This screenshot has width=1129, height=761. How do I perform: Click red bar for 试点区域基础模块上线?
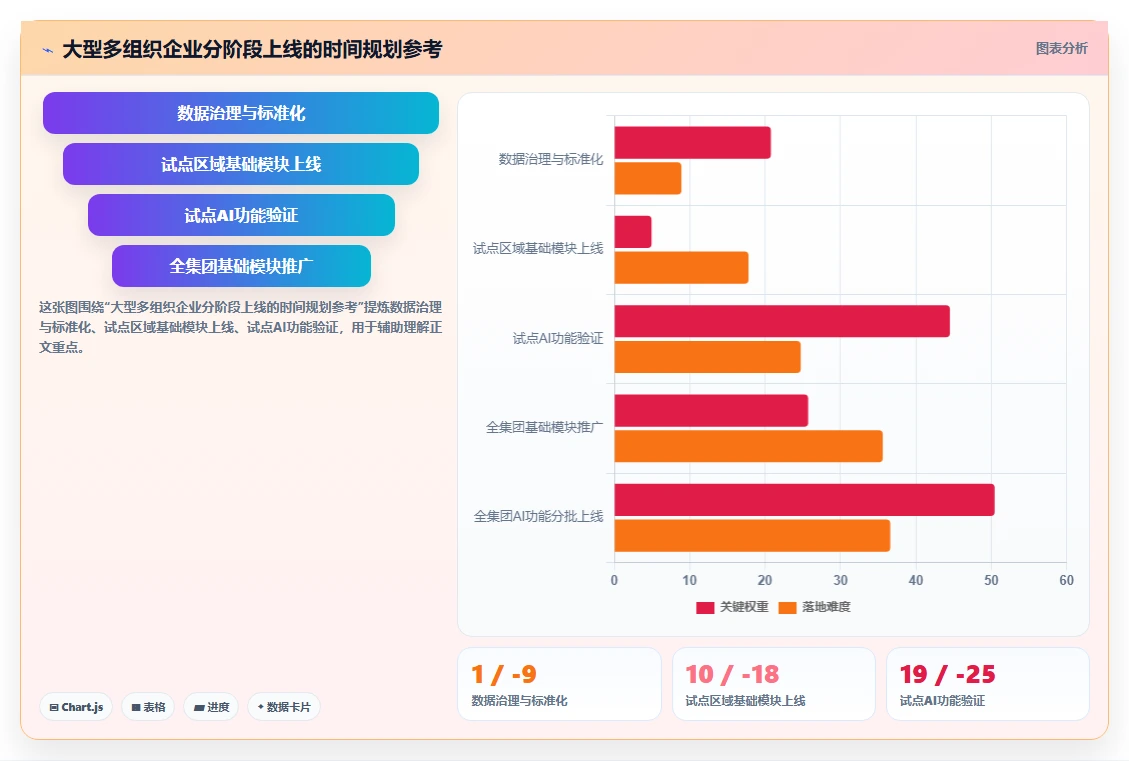tap(632, 232)
